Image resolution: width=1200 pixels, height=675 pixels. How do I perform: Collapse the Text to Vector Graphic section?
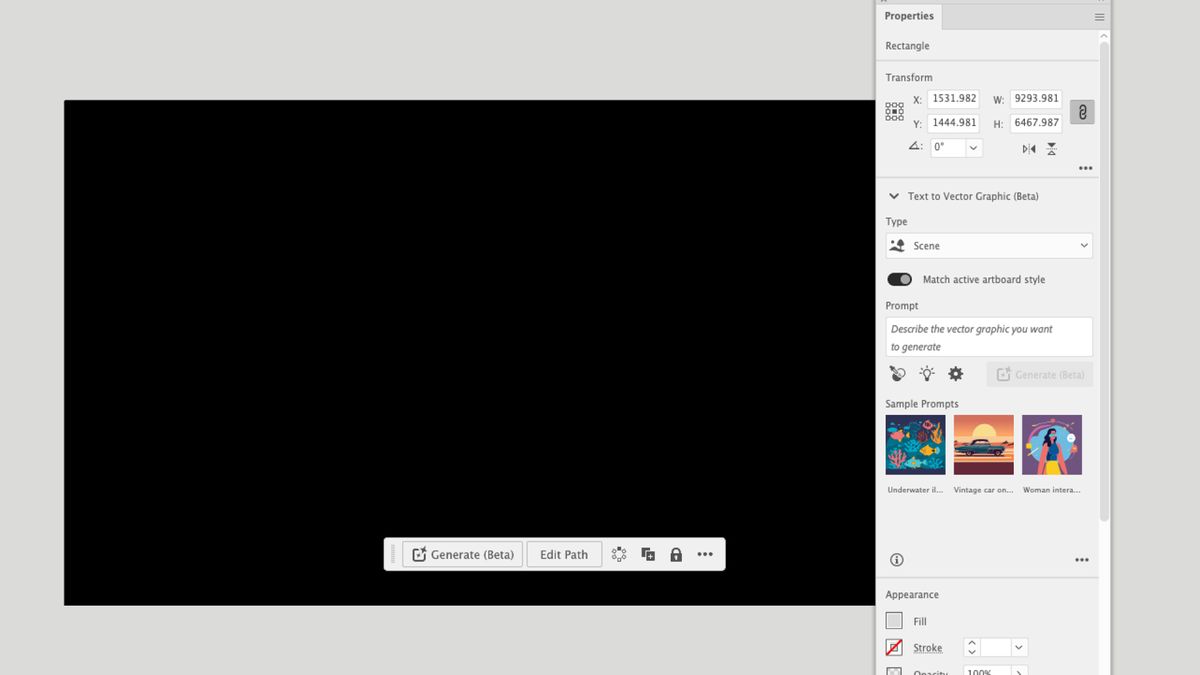(893, 196)
